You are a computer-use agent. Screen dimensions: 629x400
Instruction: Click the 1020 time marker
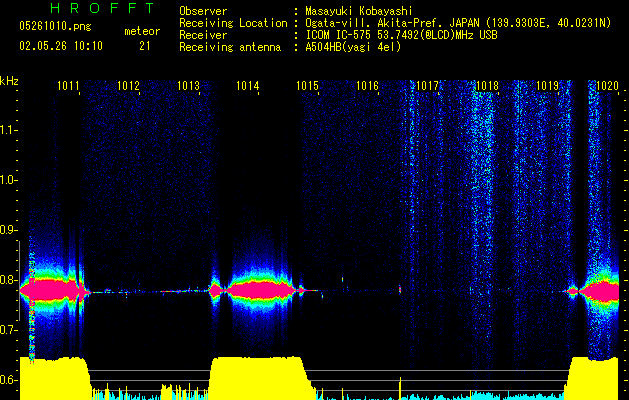point(607,85)
